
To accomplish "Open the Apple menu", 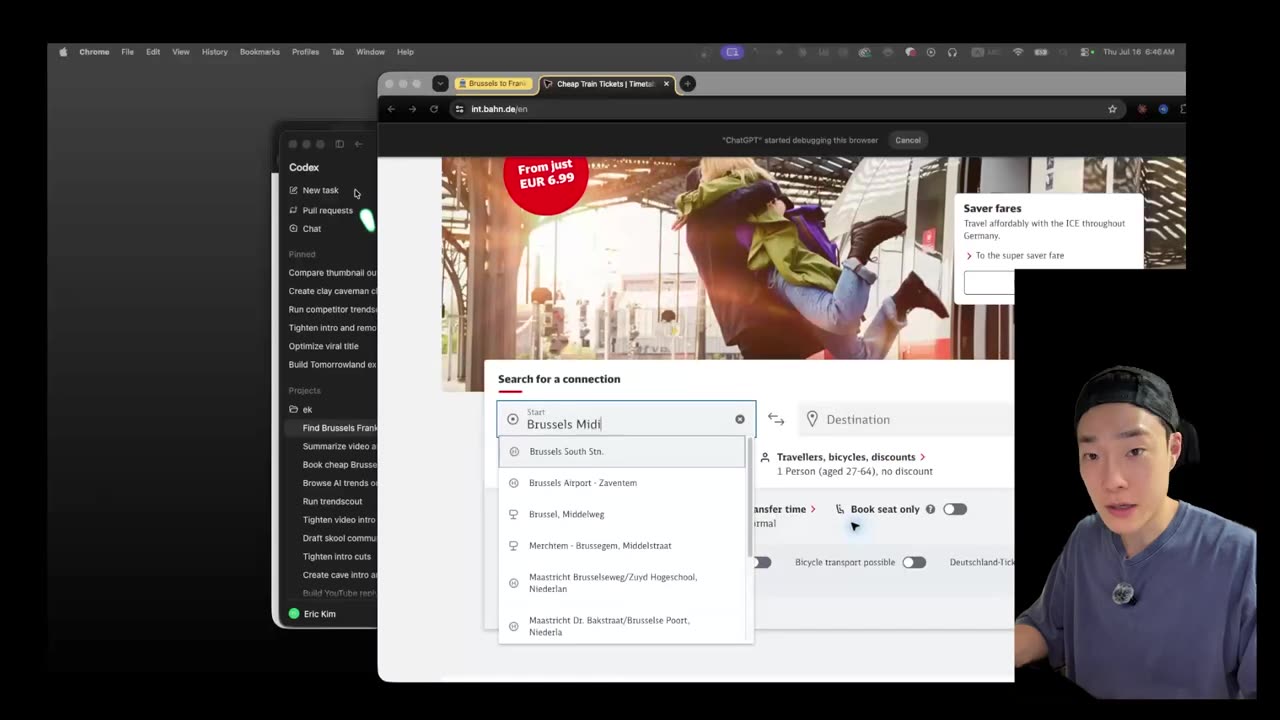I will pyautogui.click(x=63, y=52).
